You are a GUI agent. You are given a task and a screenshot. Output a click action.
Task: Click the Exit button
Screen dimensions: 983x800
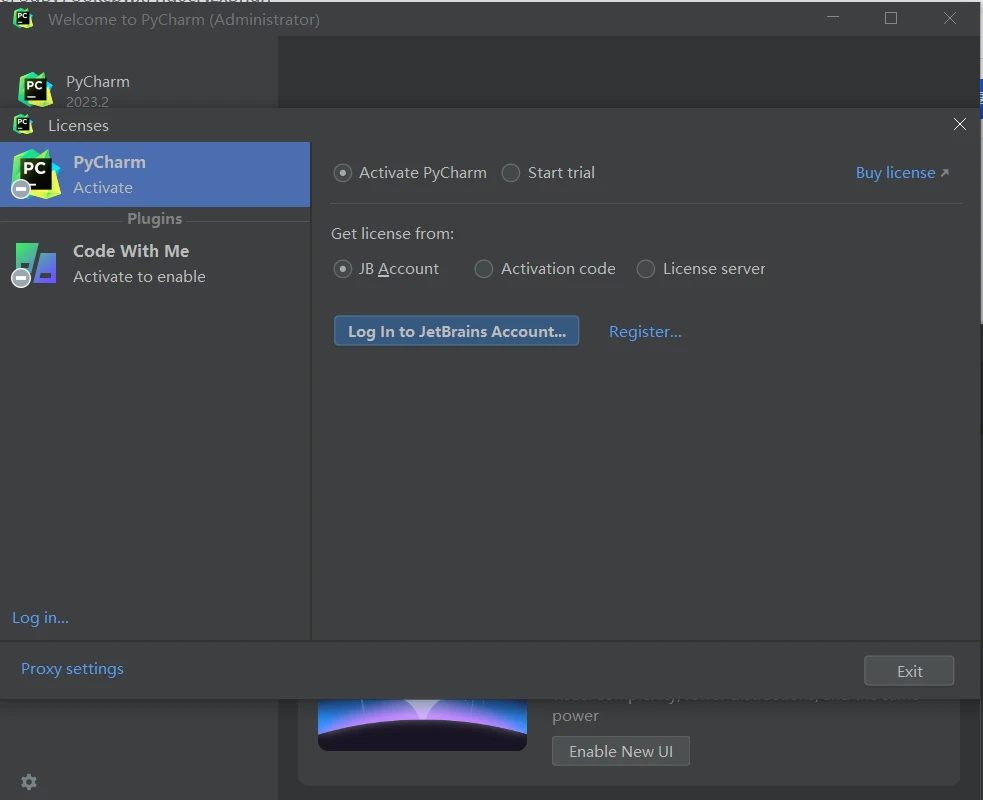[x=909, y=671]
